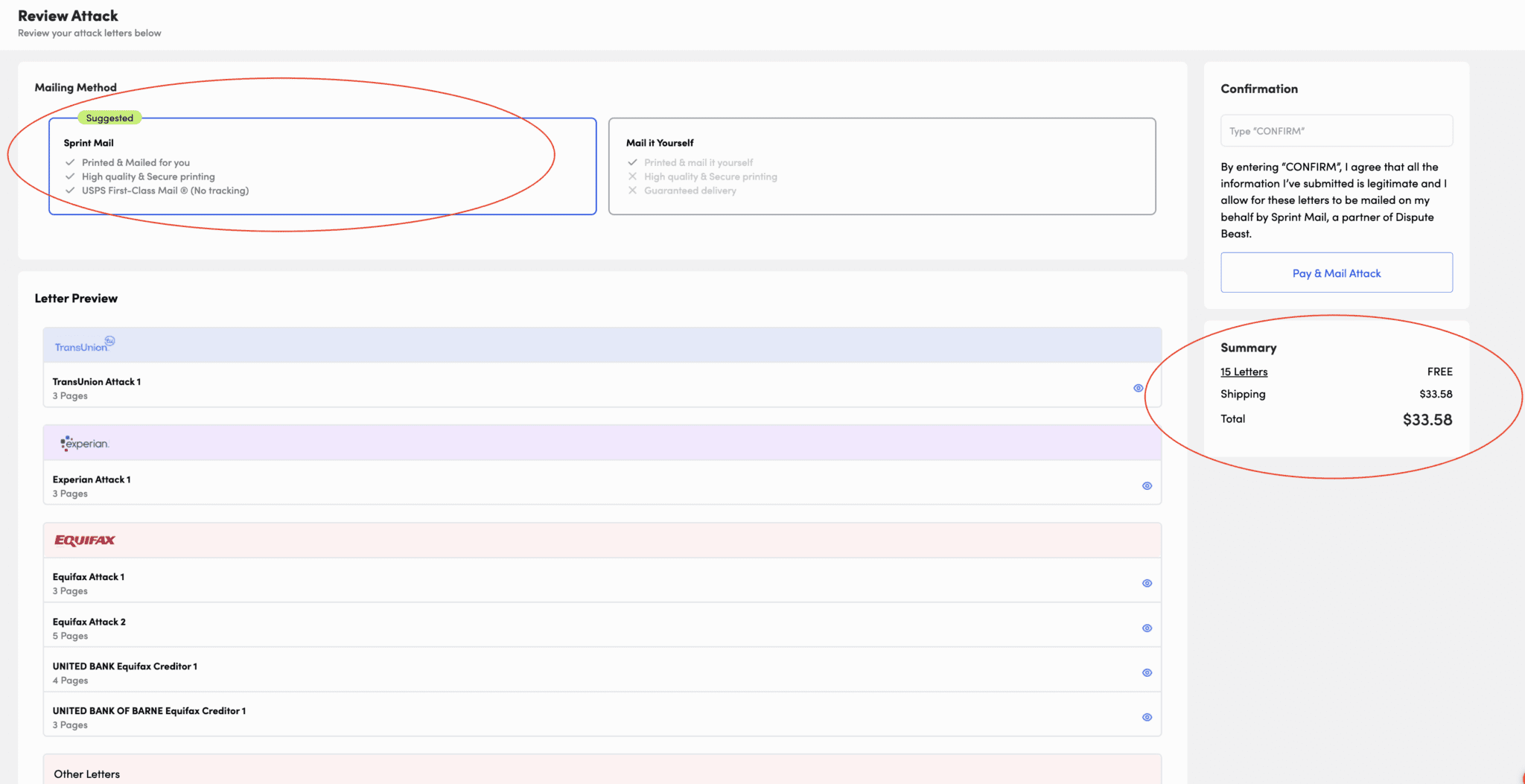Click the Experian logo banner
1525x784 pixels.
click(84, 443)
